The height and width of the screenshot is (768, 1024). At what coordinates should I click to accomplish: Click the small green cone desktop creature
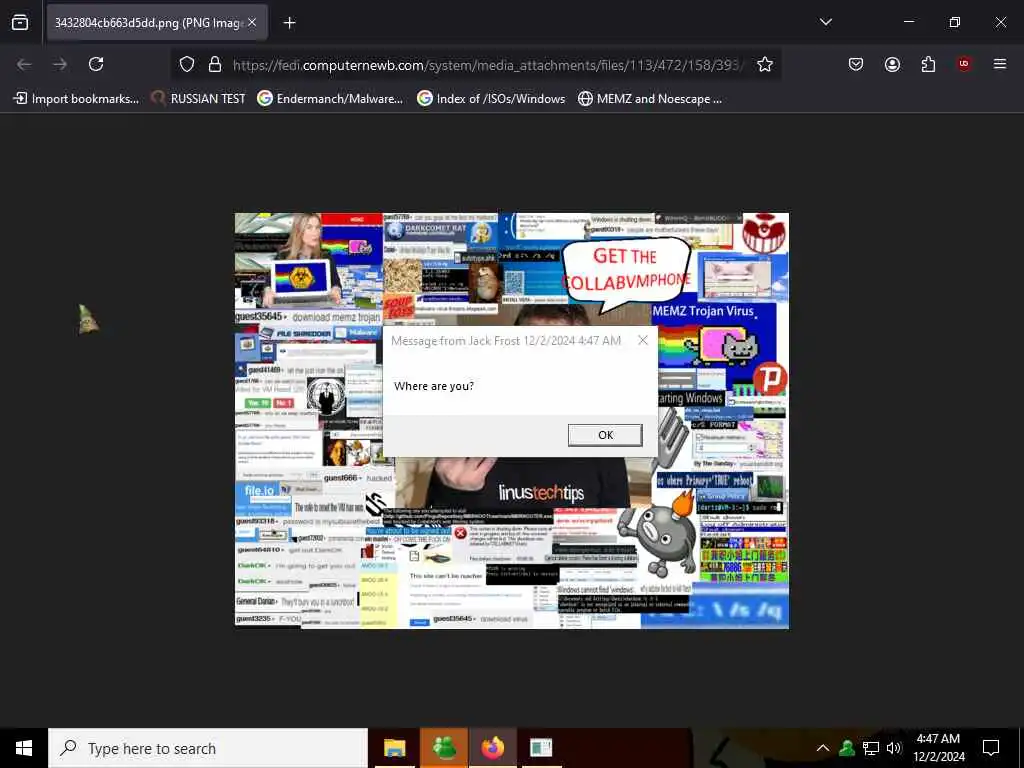click(88, 319)
